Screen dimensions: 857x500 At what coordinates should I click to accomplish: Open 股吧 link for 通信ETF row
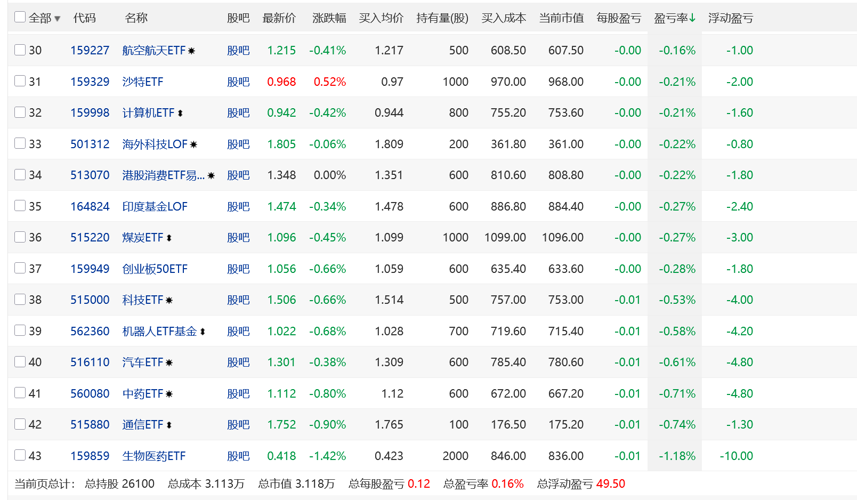click(238, 425)
